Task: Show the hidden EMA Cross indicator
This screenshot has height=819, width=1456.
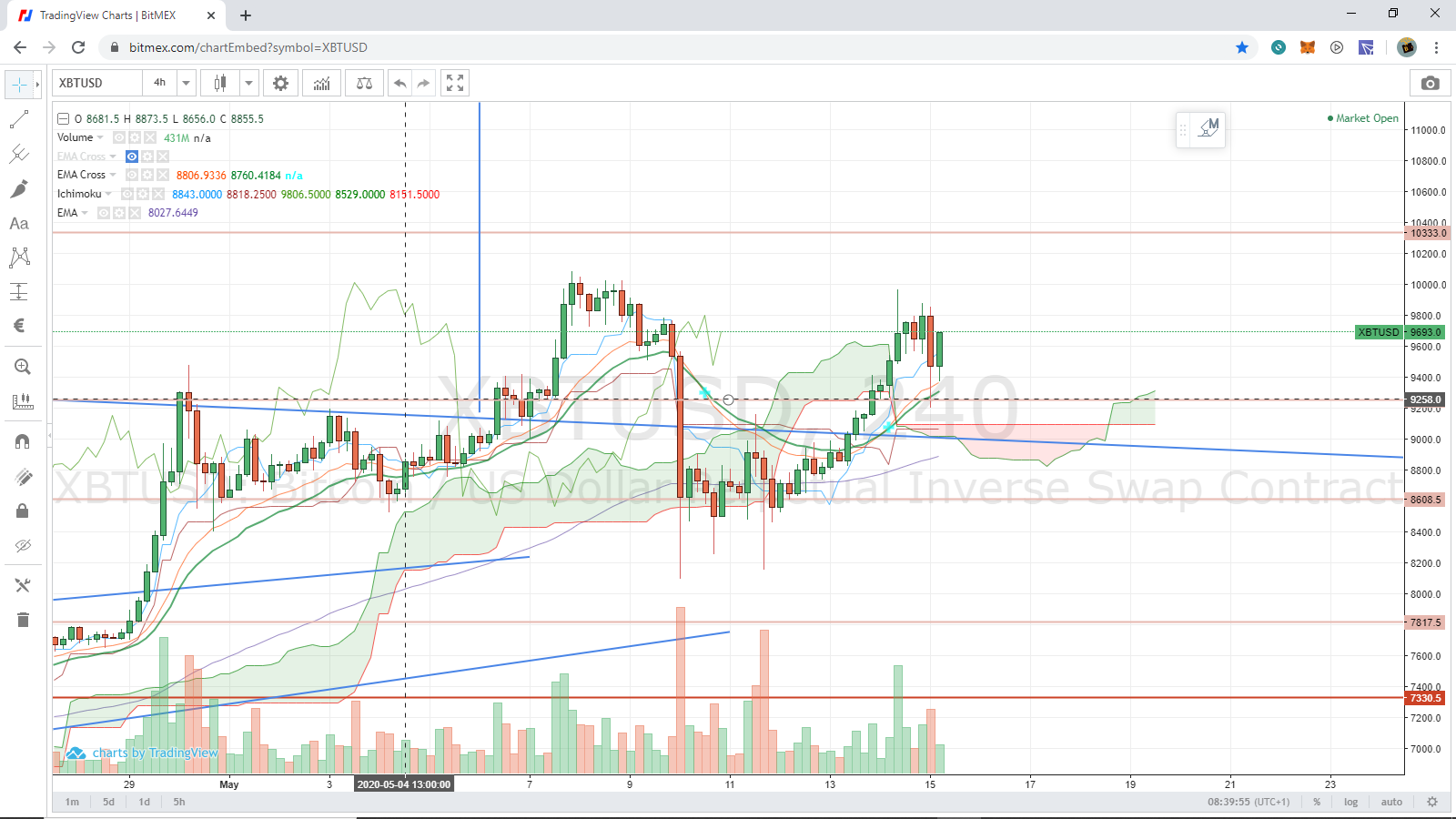Action: (132, 157)
